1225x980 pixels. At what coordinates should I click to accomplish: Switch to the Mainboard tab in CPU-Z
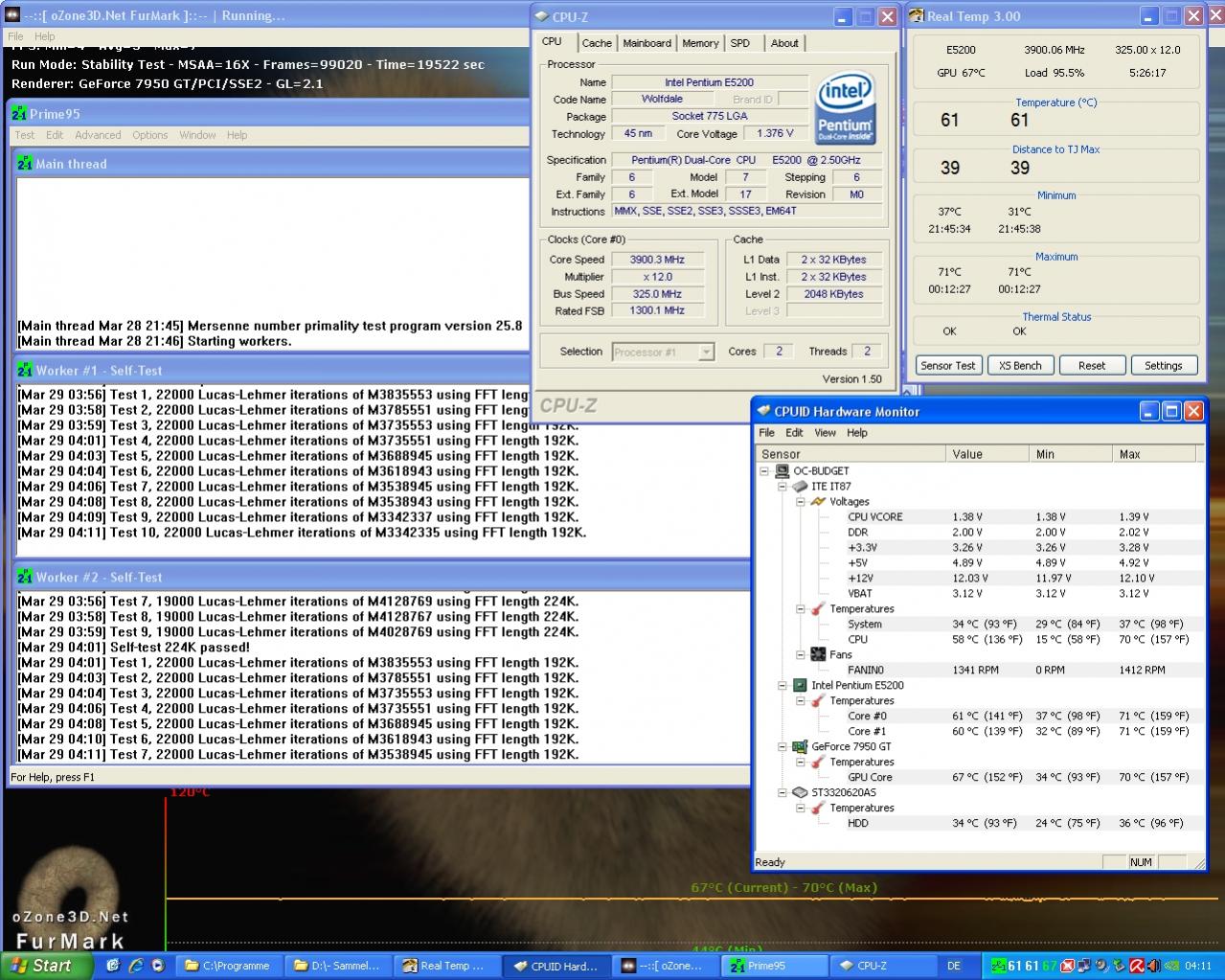pos(647,43)
